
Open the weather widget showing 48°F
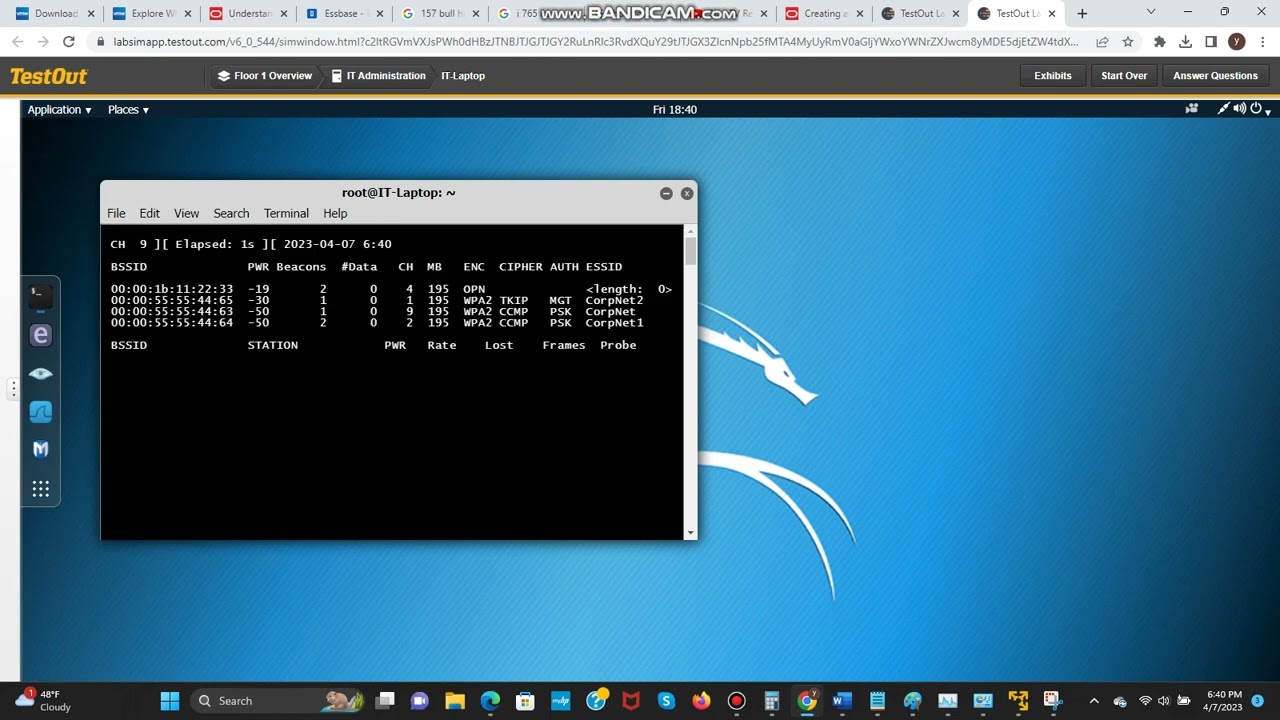[45, 700]
